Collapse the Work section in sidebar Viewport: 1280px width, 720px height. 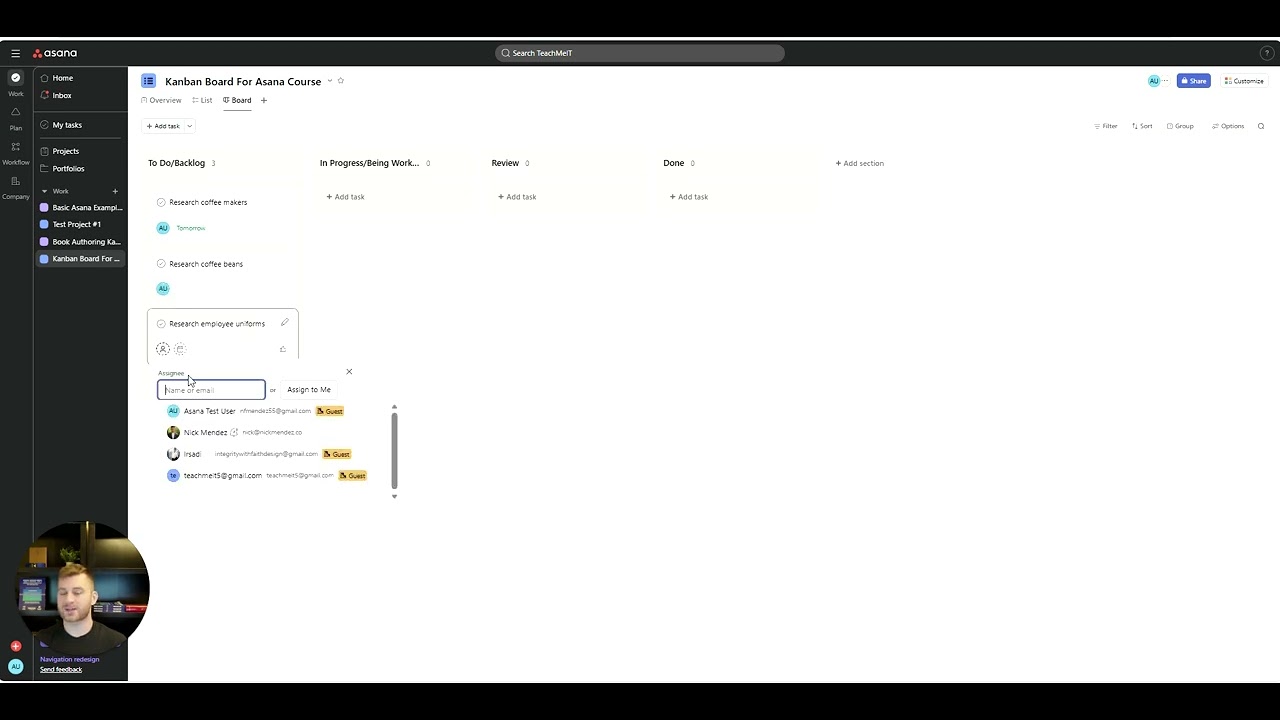pos(44,191)
